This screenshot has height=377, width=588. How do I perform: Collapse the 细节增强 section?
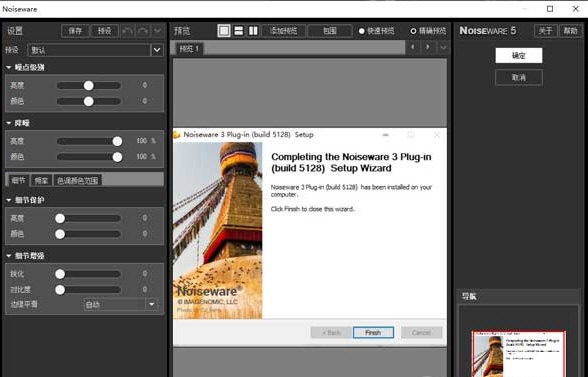click(x=9, y=256)
